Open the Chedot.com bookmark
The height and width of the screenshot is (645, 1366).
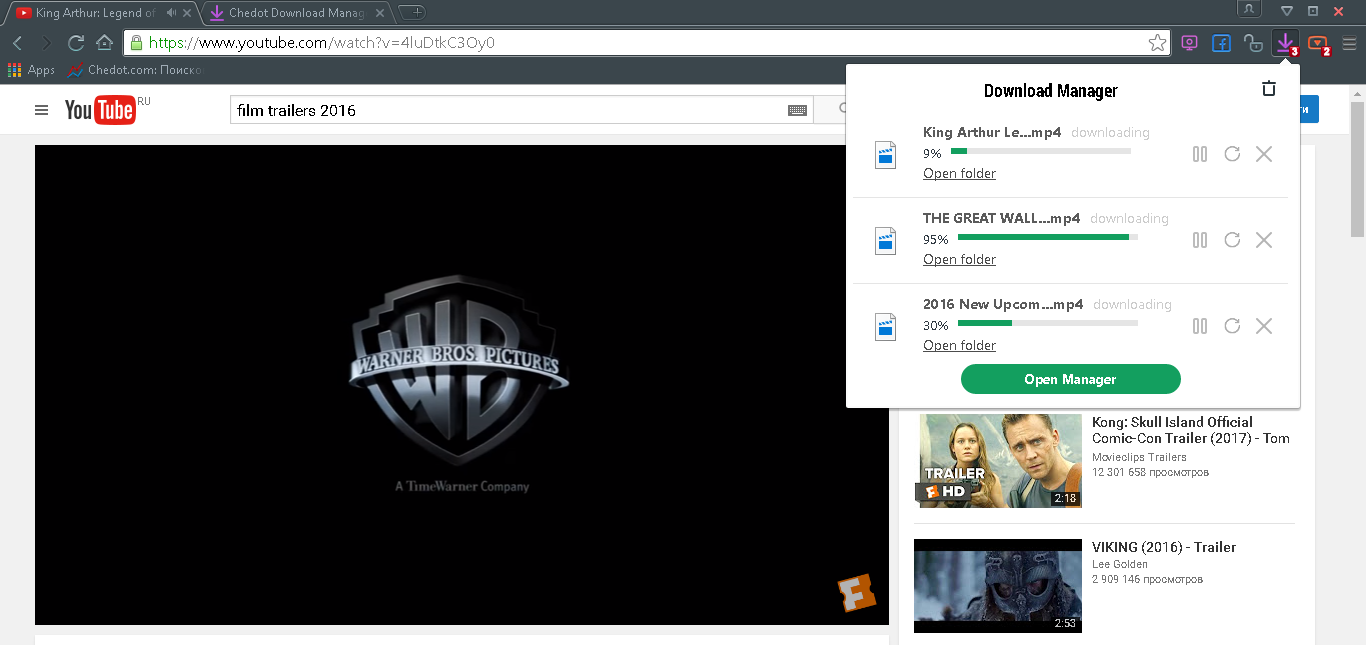135,70
